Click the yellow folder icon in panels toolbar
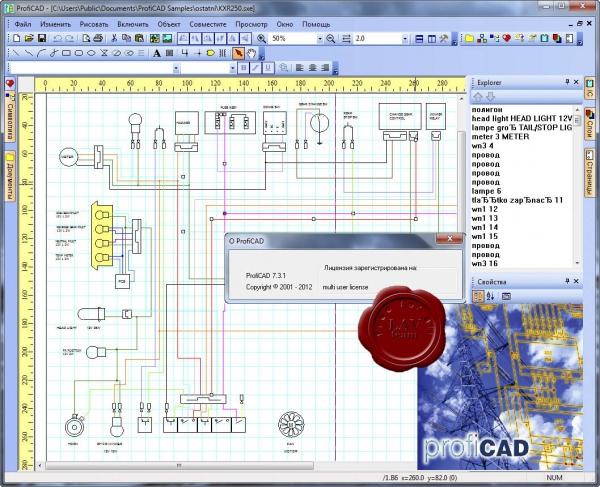The height and width of the screenshot is (487, 600). [470, 38]
